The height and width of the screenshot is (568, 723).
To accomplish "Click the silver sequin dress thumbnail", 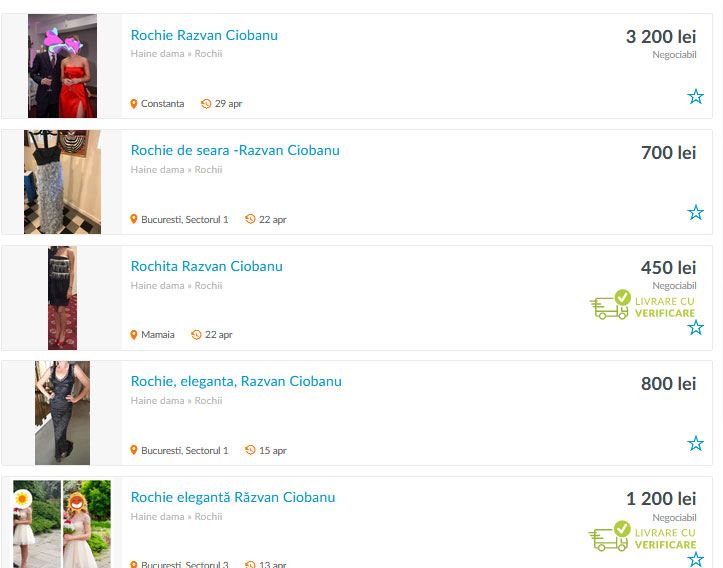I will (x=62, y=182).
